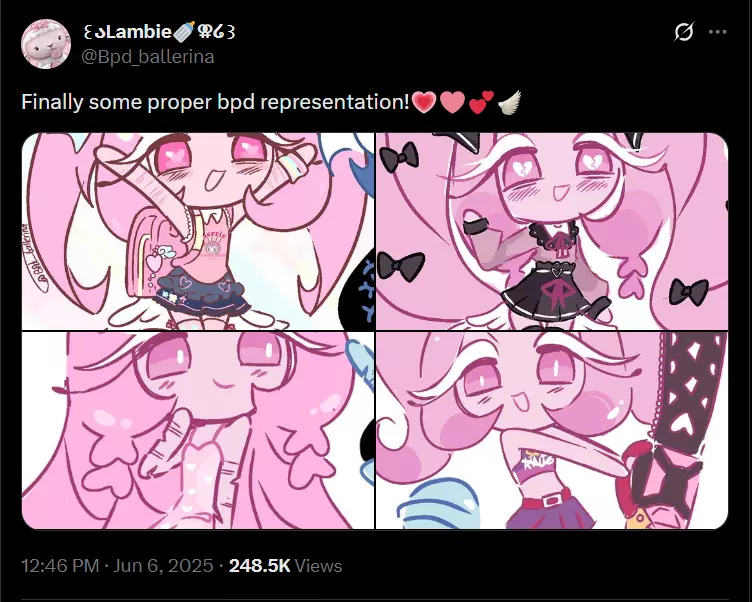Viewport: 752px width, 602px height.
Task: Click the white wing emoji in tweet
Action: pos(509,102)
